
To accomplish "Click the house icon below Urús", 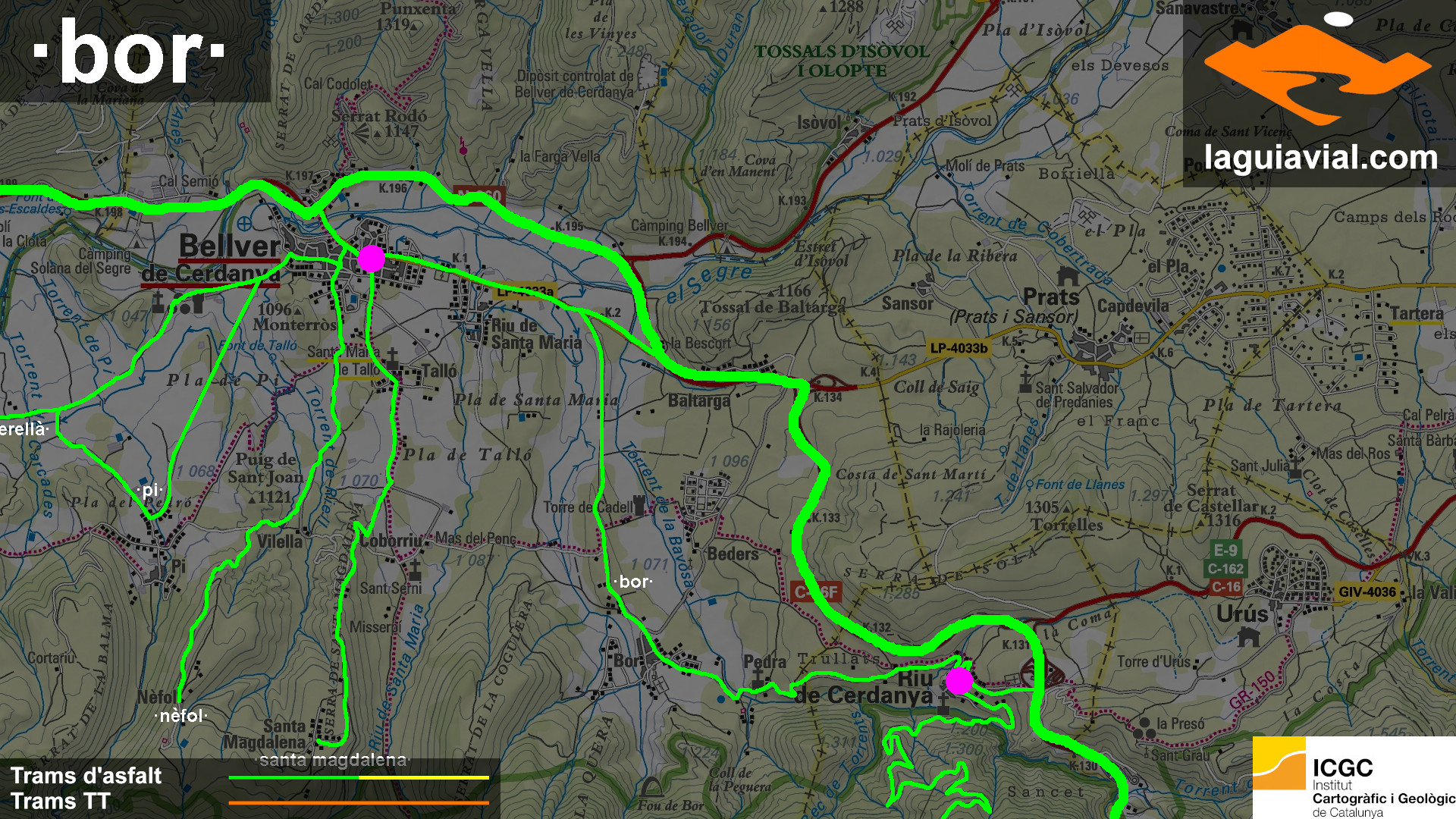I will coord(1248,636).
